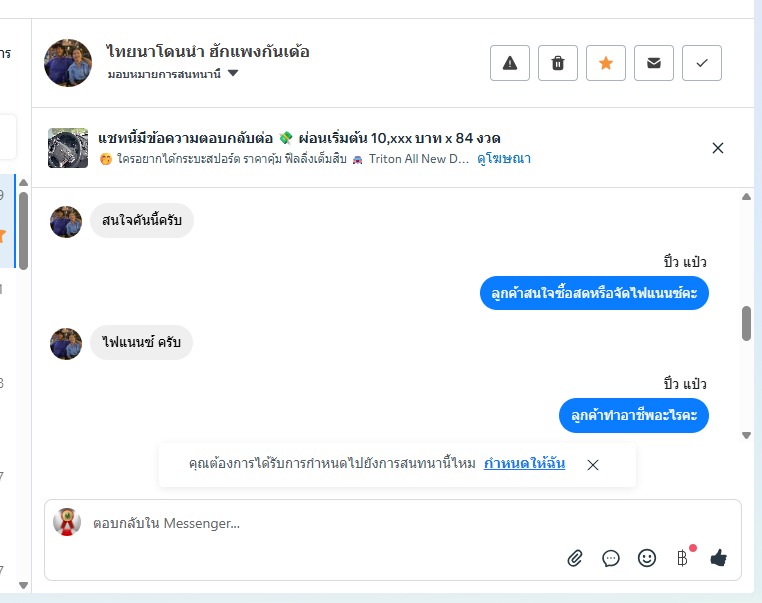The height and width of the screenshot is (603, 762).
Task: Click the chat scrollbar up arrow
Action: 746,196
